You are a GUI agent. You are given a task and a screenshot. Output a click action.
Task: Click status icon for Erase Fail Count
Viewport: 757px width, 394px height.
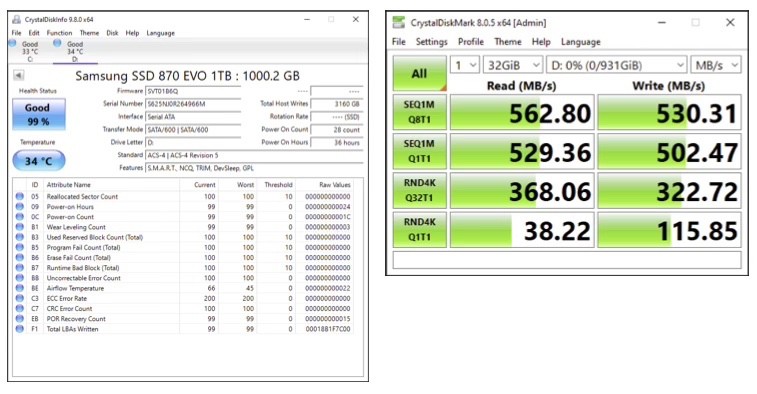coord(19,257)
